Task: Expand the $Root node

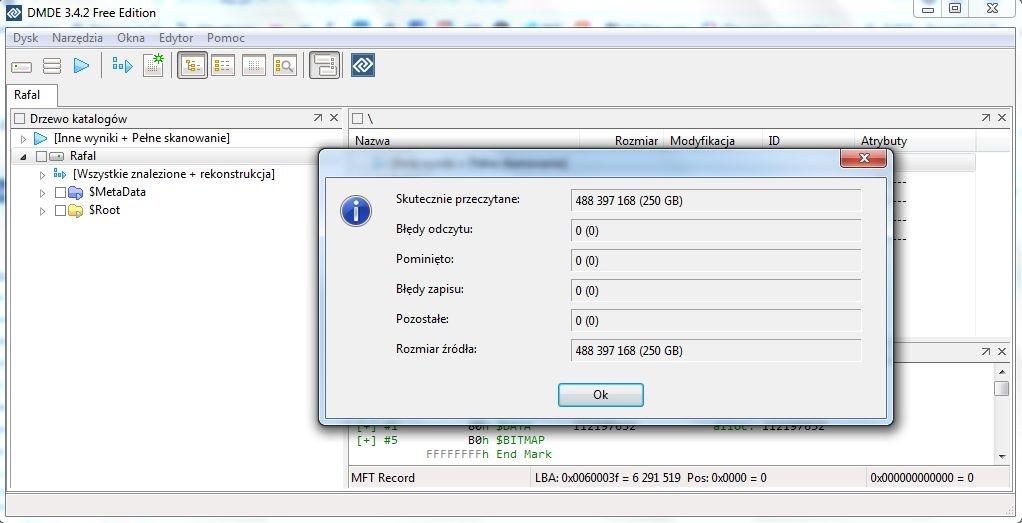Action: click(x=43, y=211)
